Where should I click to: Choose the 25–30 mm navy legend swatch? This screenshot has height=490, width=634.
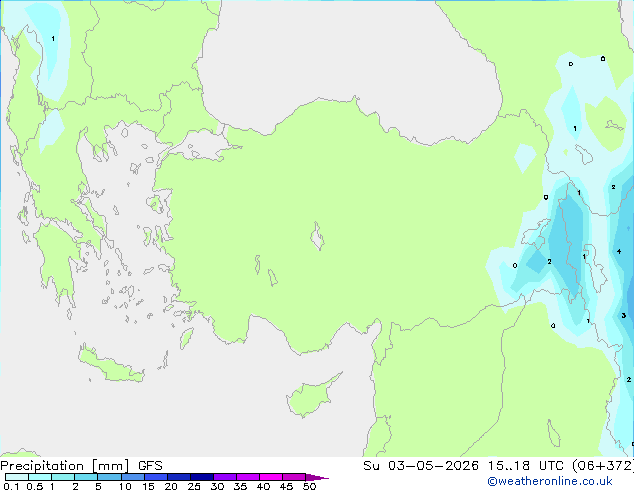202,477
